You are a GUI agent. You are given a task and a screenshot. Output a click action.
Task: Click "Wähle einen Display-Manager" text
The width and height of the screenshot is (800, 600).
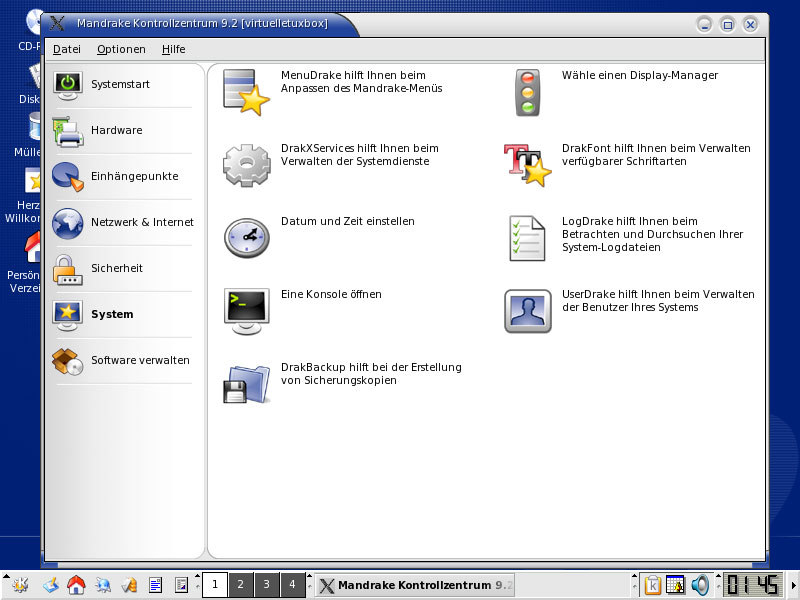pos(640,76)
